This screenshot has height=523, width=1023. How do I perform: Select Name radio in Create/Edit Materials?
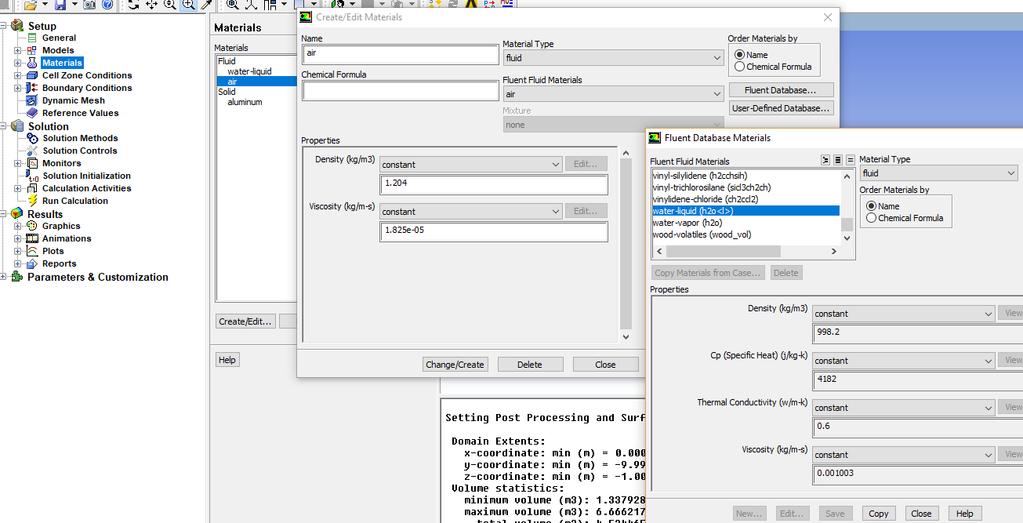739,55
